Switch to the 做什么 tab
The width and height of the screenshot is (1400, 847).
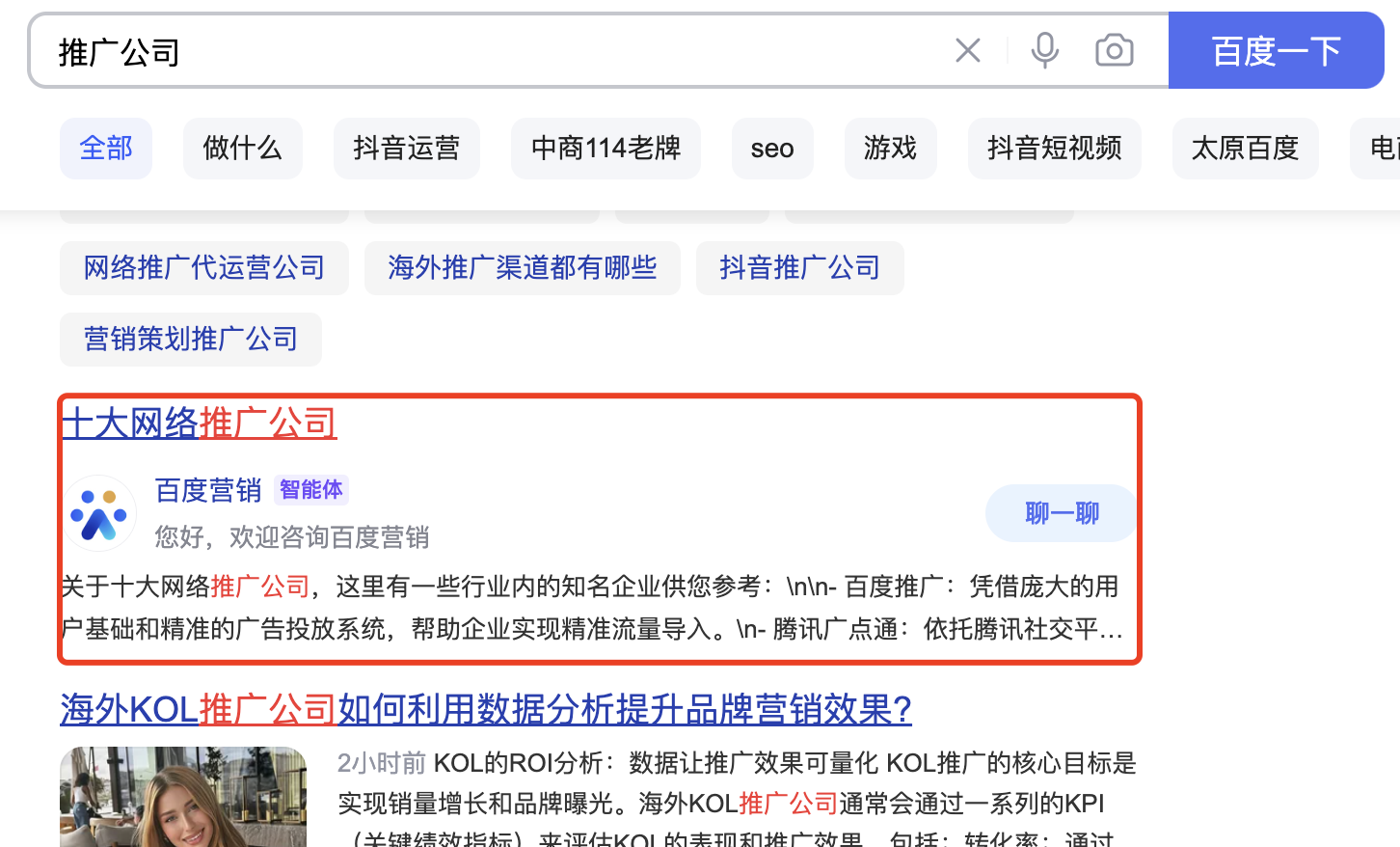pyautogui.click(x=242, y=149)
